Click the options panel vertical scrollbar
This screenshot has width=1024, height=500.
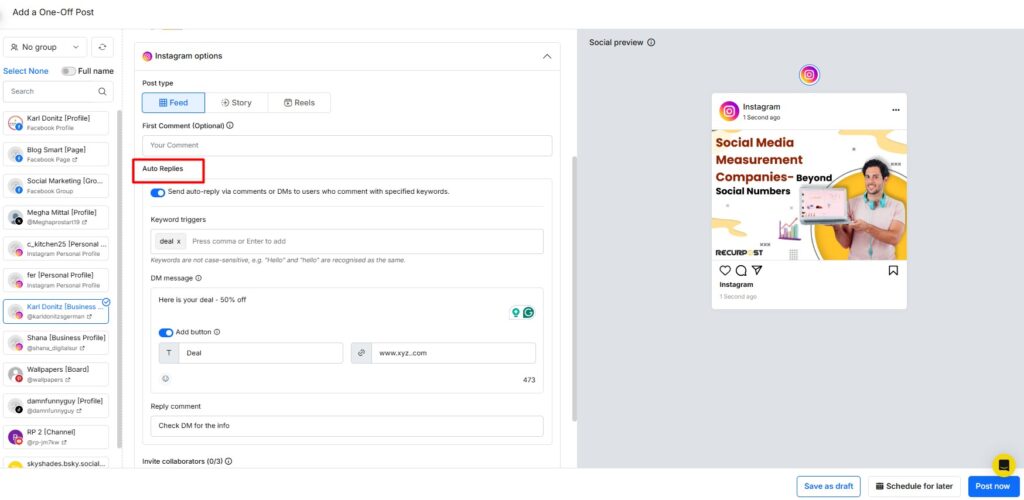tap(574, 288)
